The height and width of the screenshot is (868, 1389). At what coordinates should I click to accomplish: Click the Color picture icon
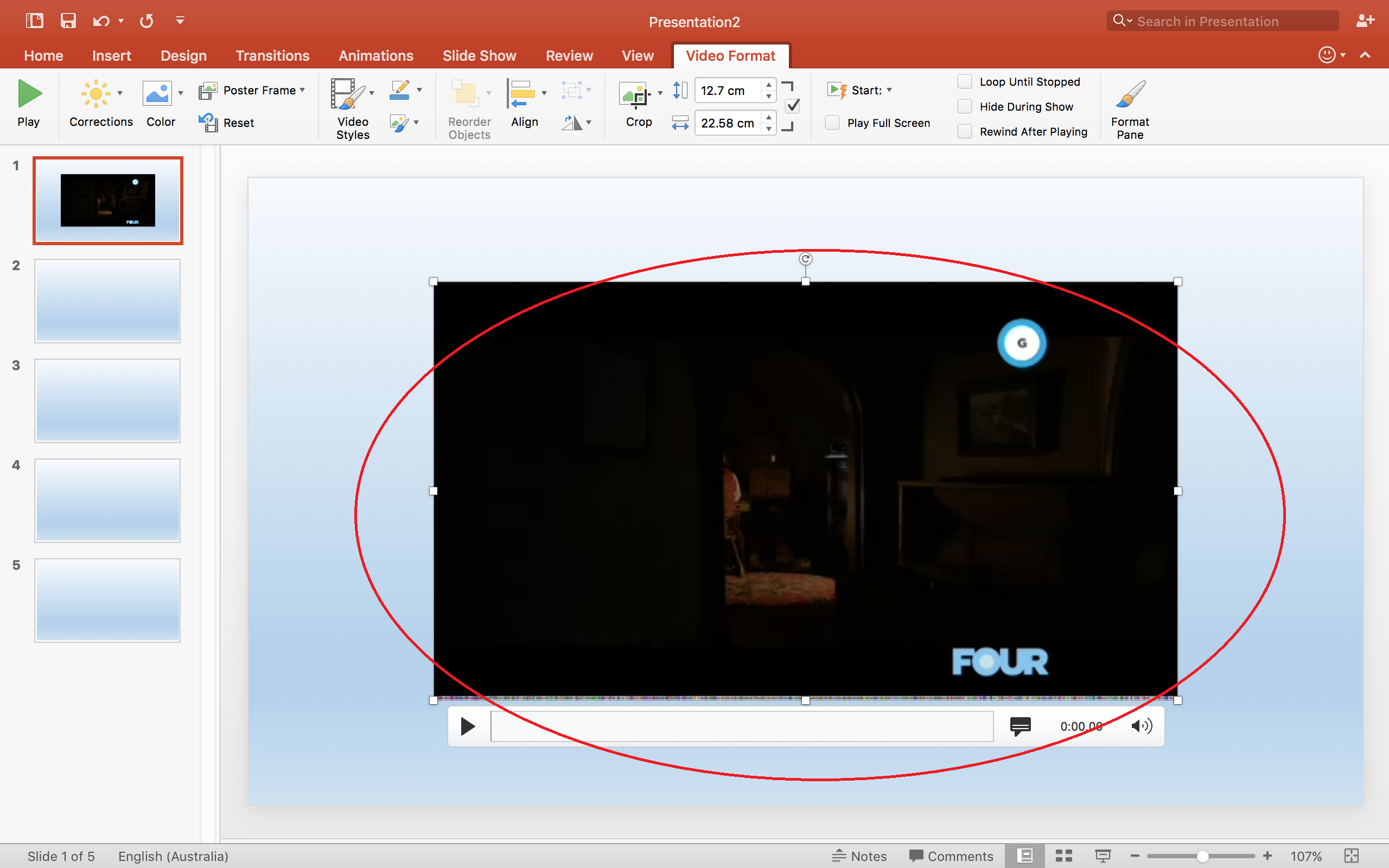tap(157, 93)
